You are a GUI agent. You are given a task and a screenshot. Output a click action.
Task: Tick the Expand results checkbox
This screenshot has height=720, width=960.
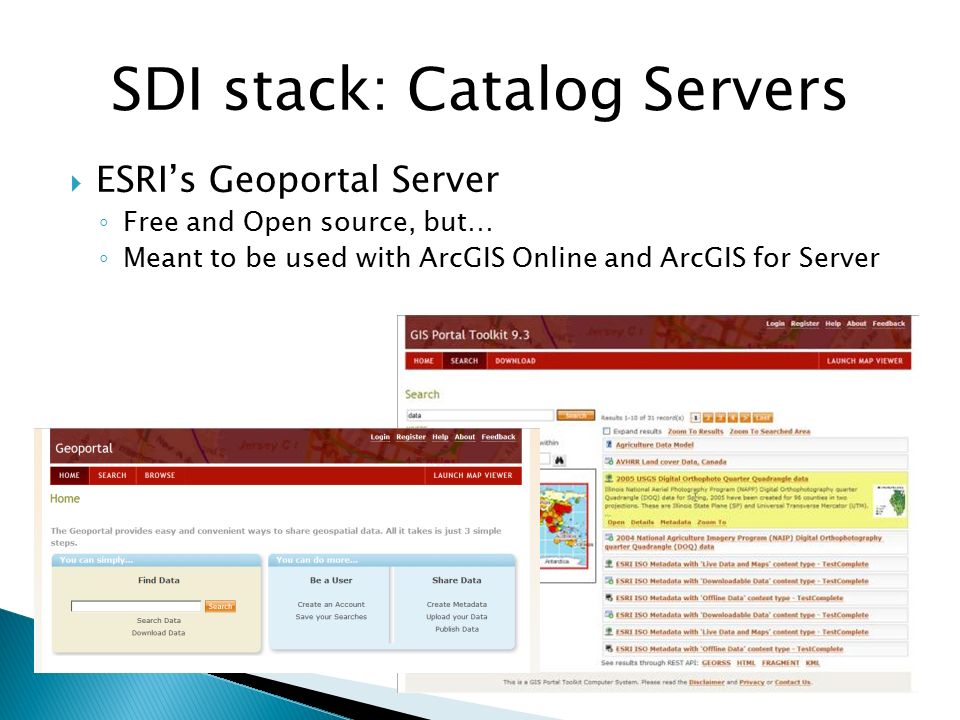click(607, 432)
